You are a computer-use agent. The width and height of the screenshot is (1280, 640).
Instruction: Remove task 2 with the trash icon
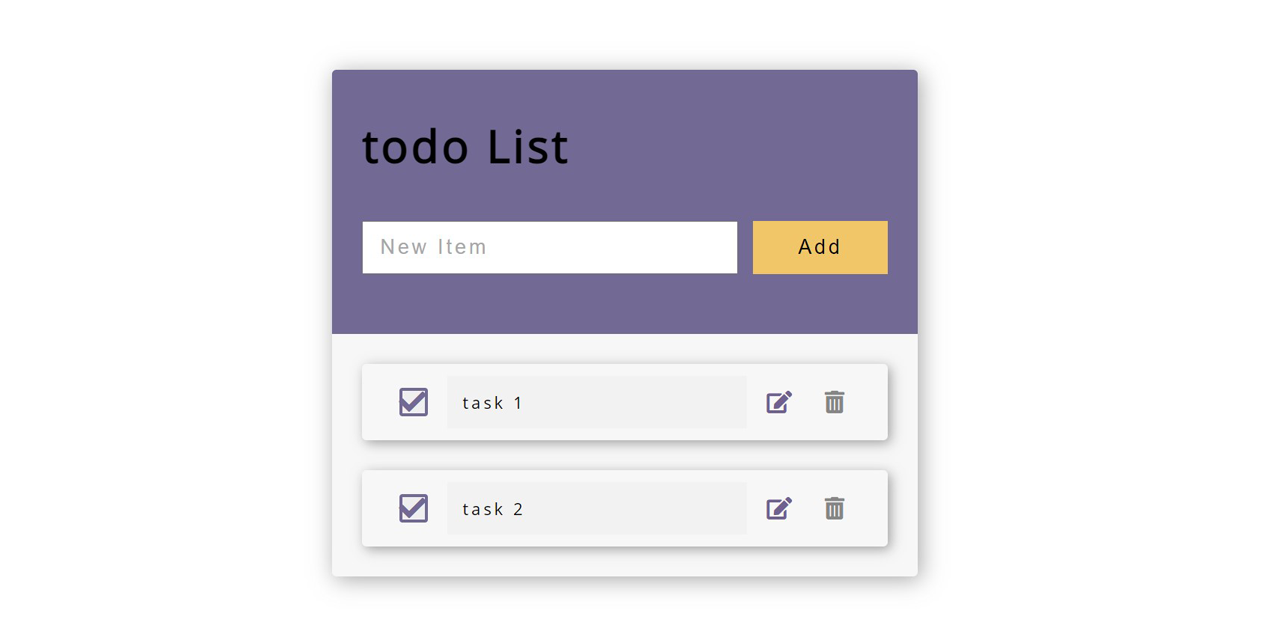pos(834,508)
